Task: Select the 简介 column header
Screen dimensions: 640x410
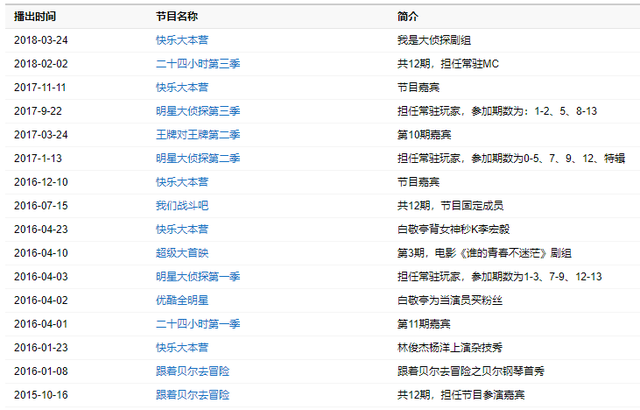Action: 408,16
